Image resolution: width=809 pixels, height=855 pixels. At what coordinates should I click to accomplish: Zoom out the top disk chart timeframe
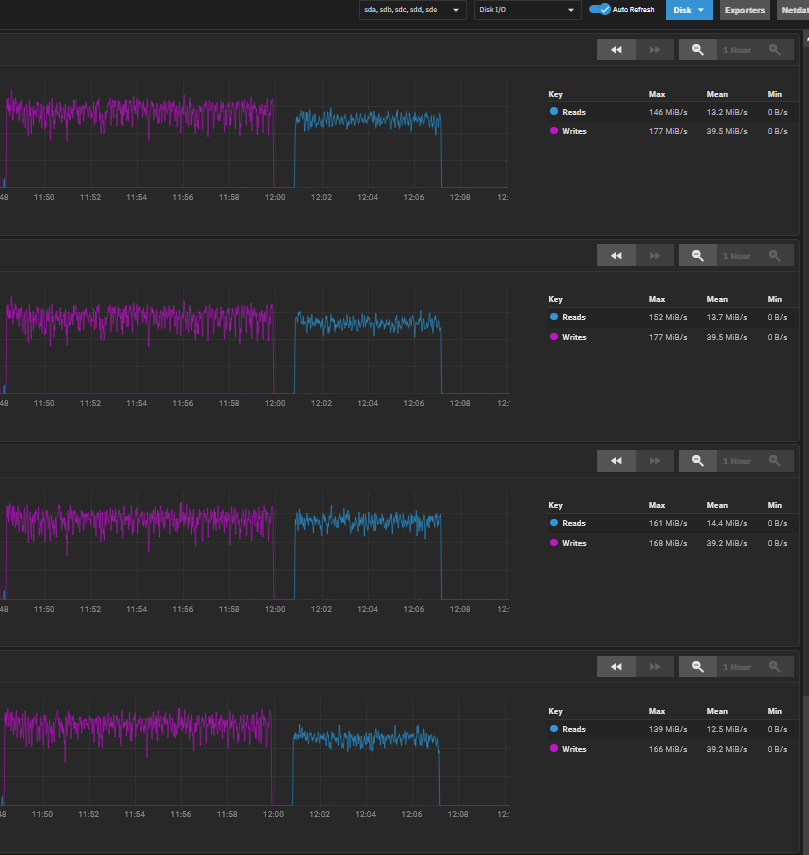pos(698,50)
